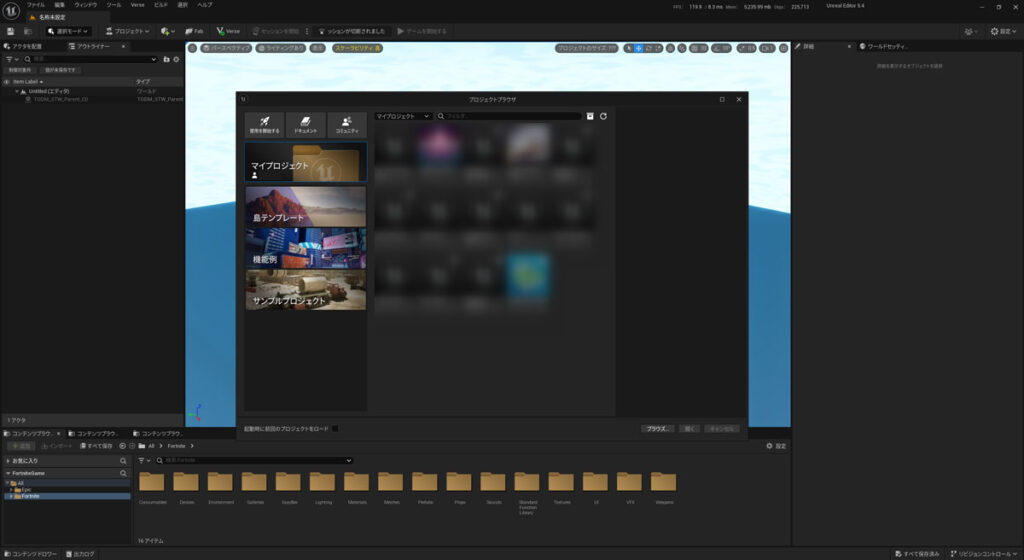The image size is (1024, 560).
Task: Open the Weapons folder
Action: (664, 488)
